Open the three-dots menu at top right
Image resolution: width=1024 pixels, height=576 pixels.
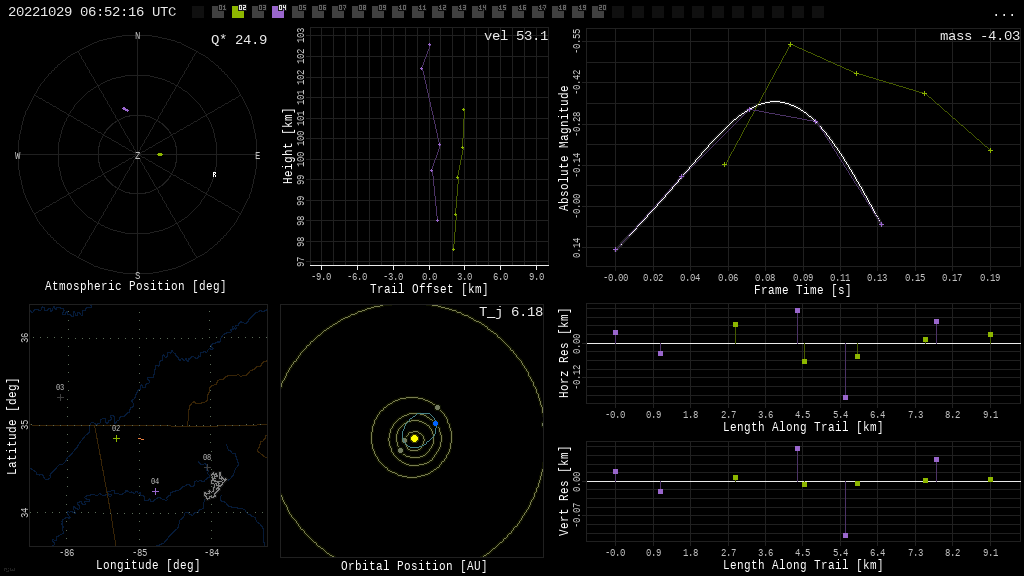pos(1003,13)
